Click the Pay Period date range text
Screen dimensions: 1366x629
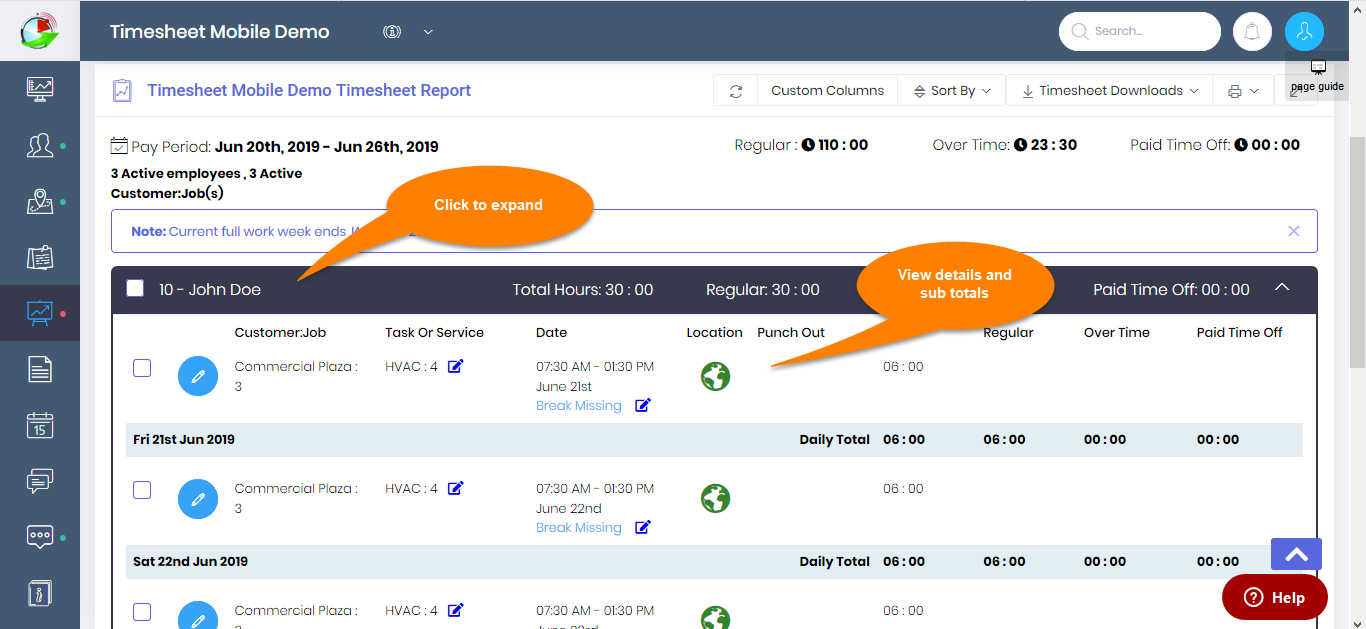326,146
